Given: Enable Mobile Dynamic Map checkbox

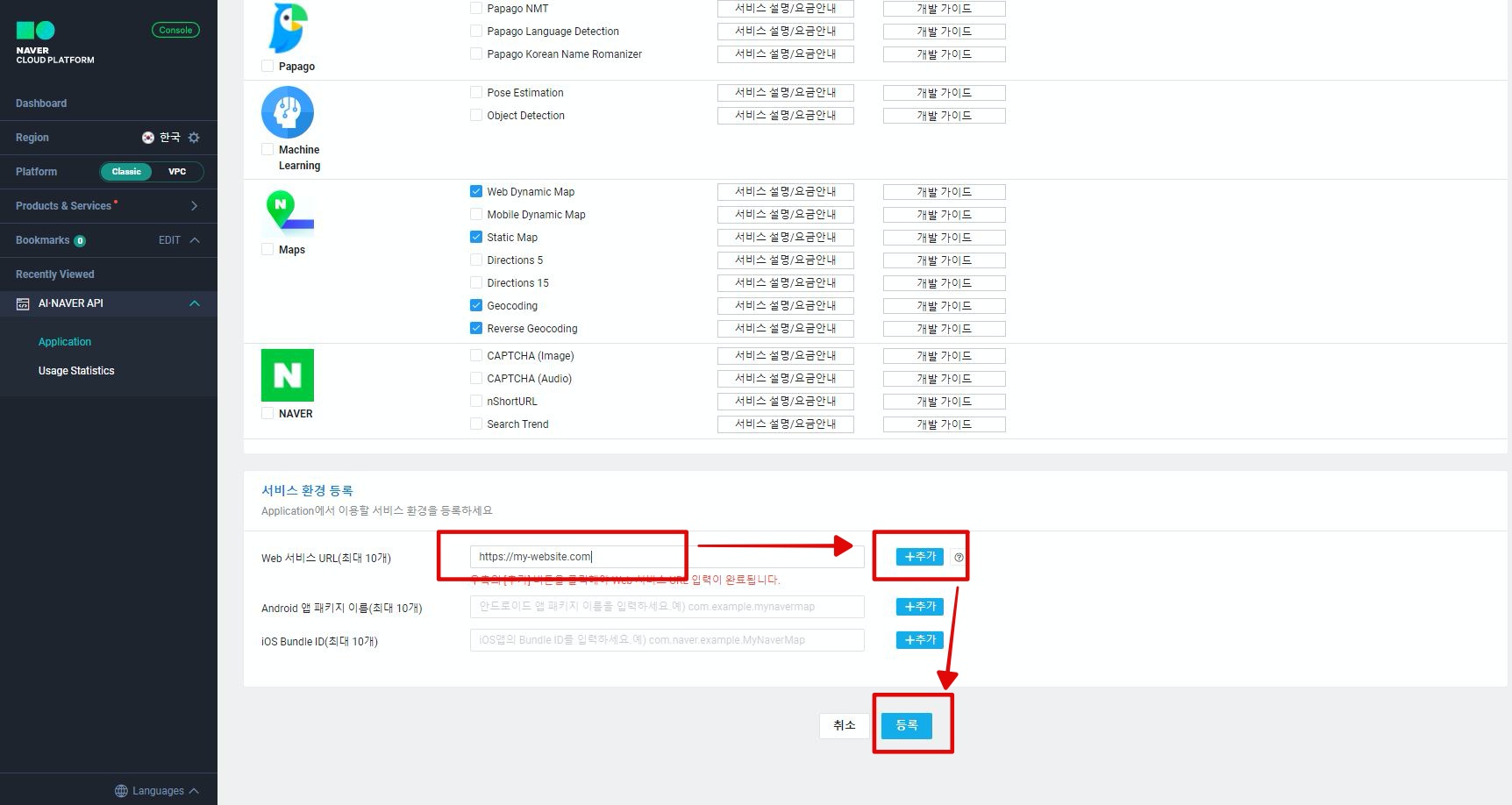Looking at the screenshot, I should click(476, 214).
